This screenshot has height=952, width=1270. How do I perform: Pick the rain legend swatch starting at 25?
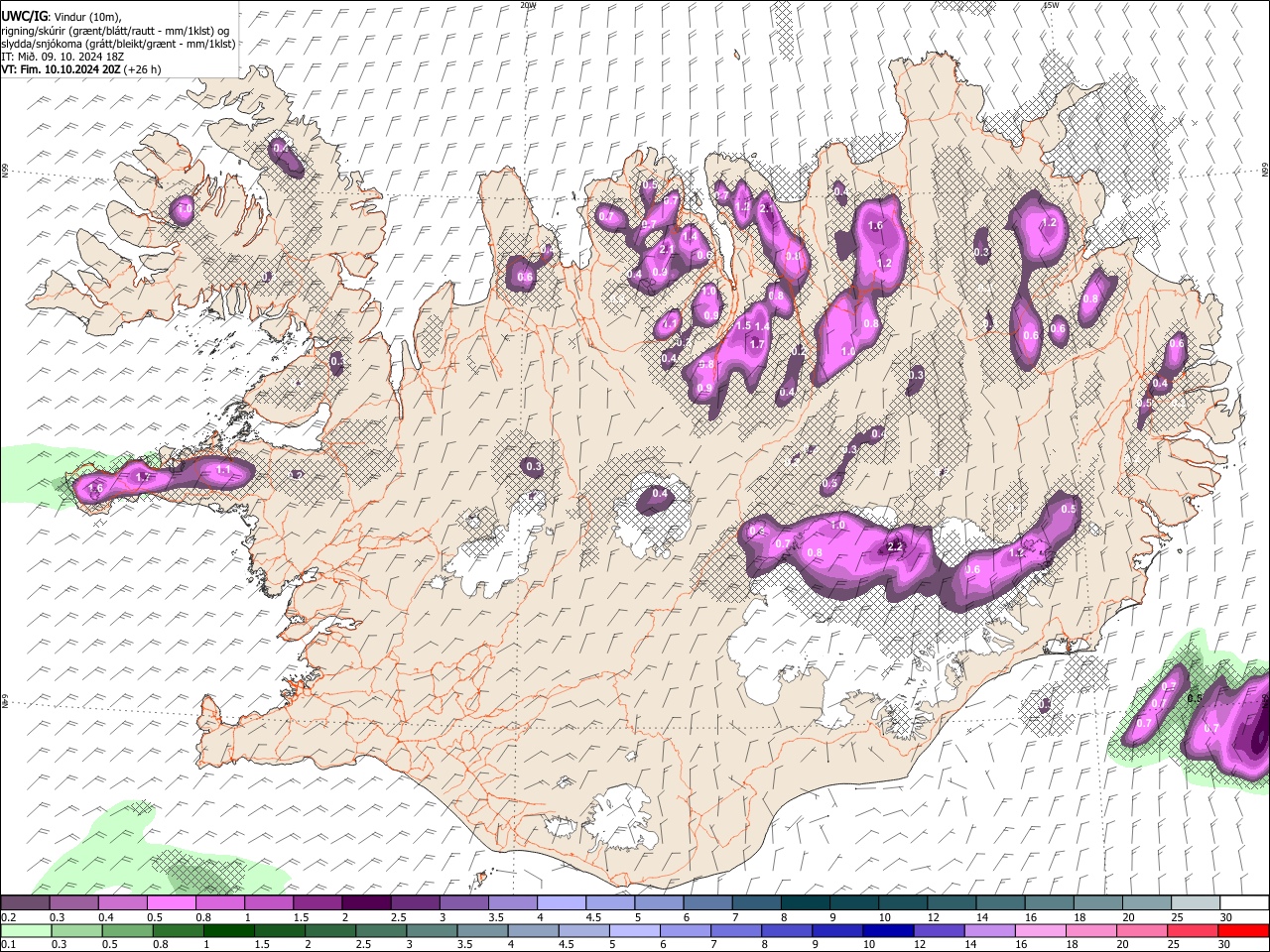click(1192, 930)
